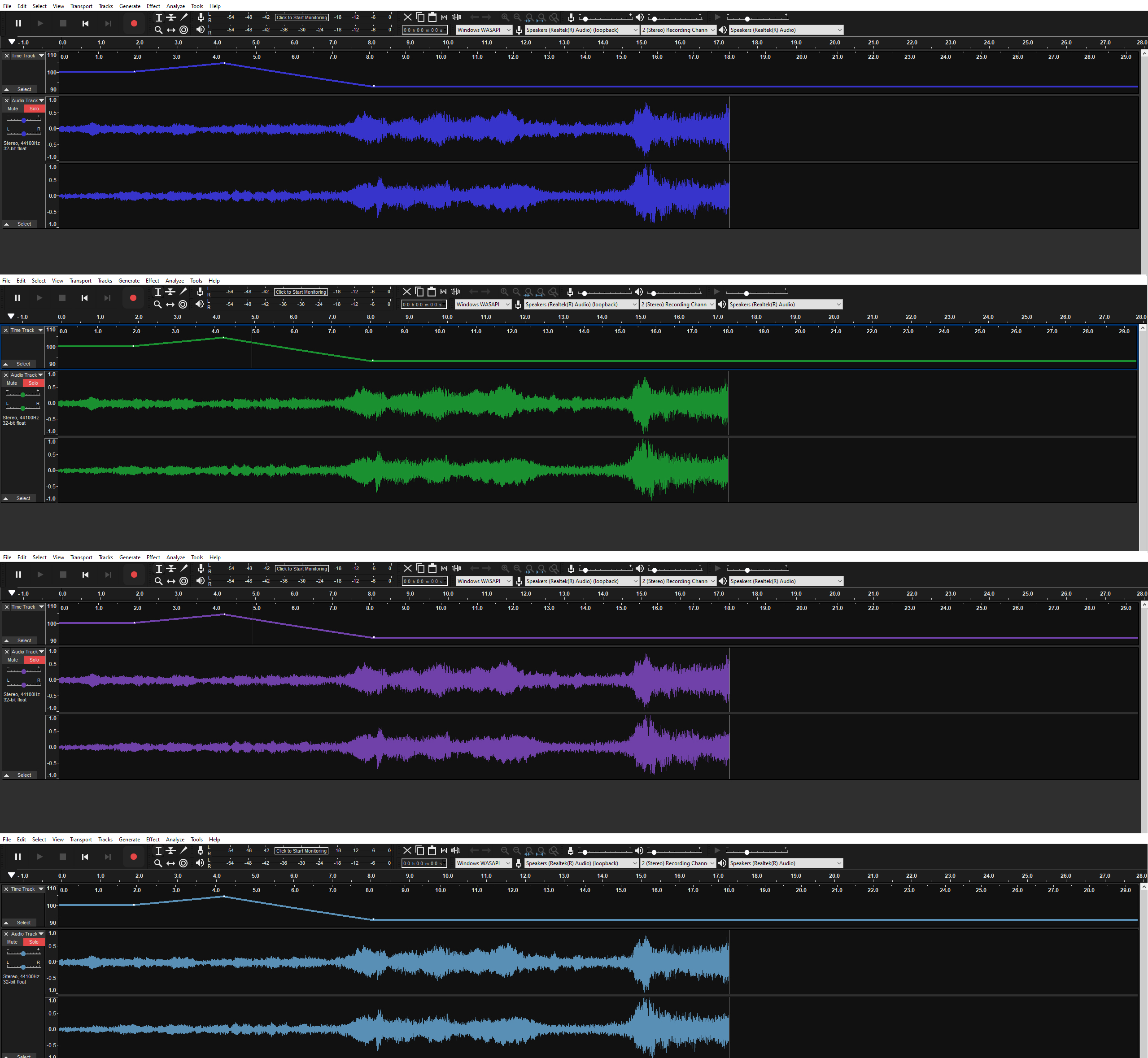This screenshot has height=1058, width=1148.
Task: Click Play-at-speed icon in bottom light-blue panel
Action: click(717, 851)
